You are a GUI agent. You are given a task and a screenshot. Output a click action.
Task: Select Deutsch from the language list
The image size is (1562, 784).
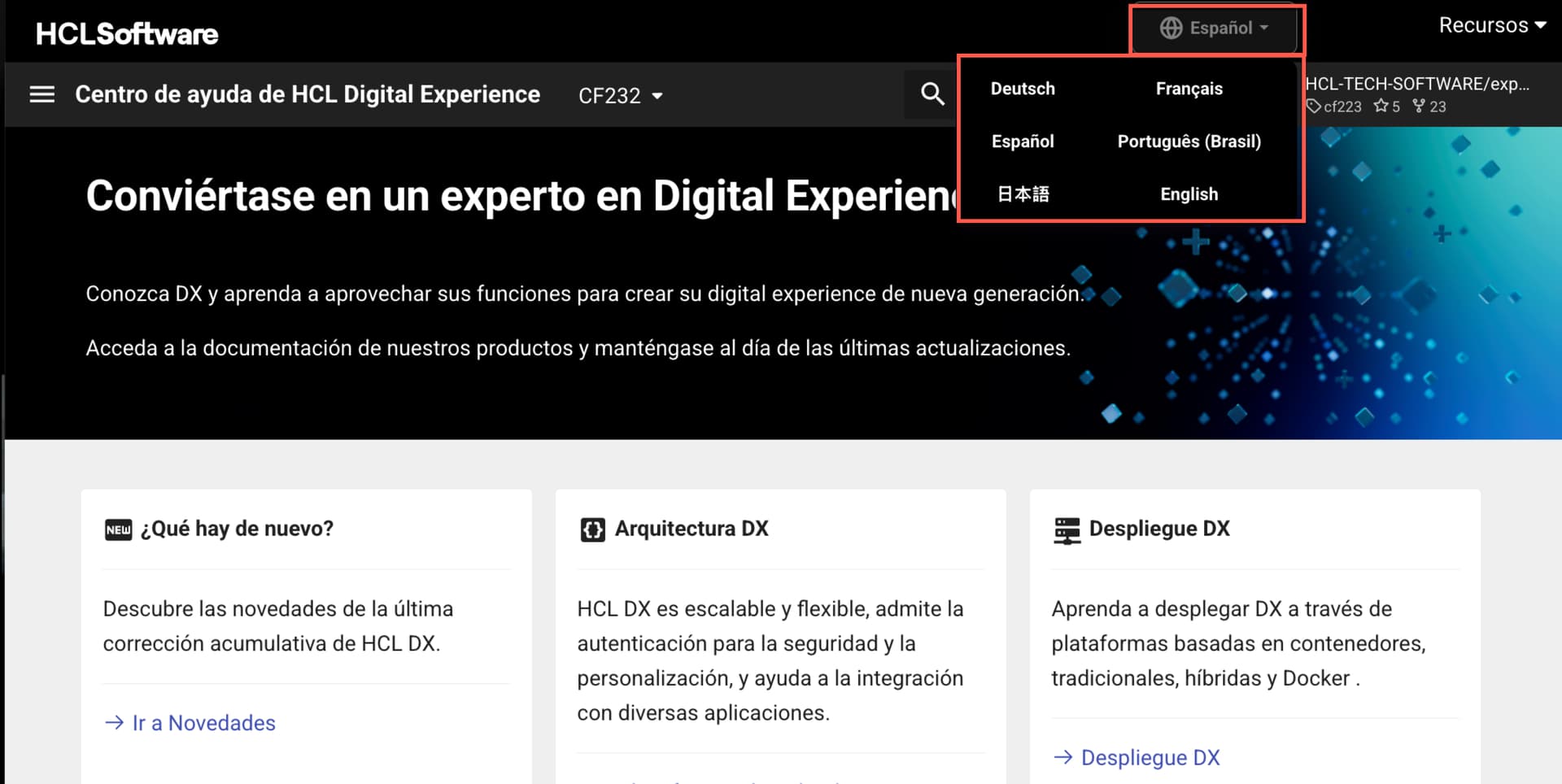(x=1023, y=89)
